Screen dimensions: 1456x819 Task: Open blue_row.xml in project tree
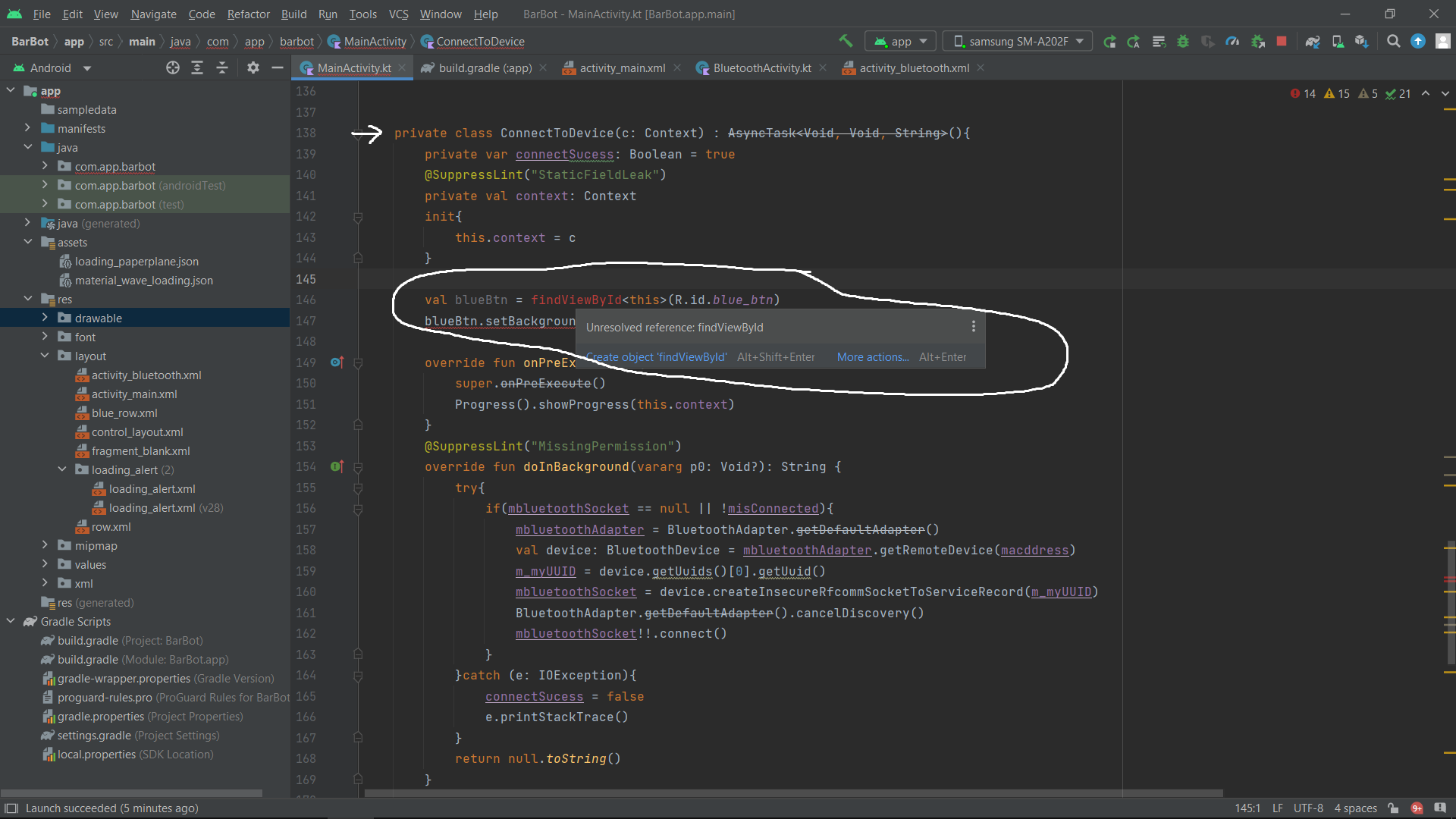point(124,413)
